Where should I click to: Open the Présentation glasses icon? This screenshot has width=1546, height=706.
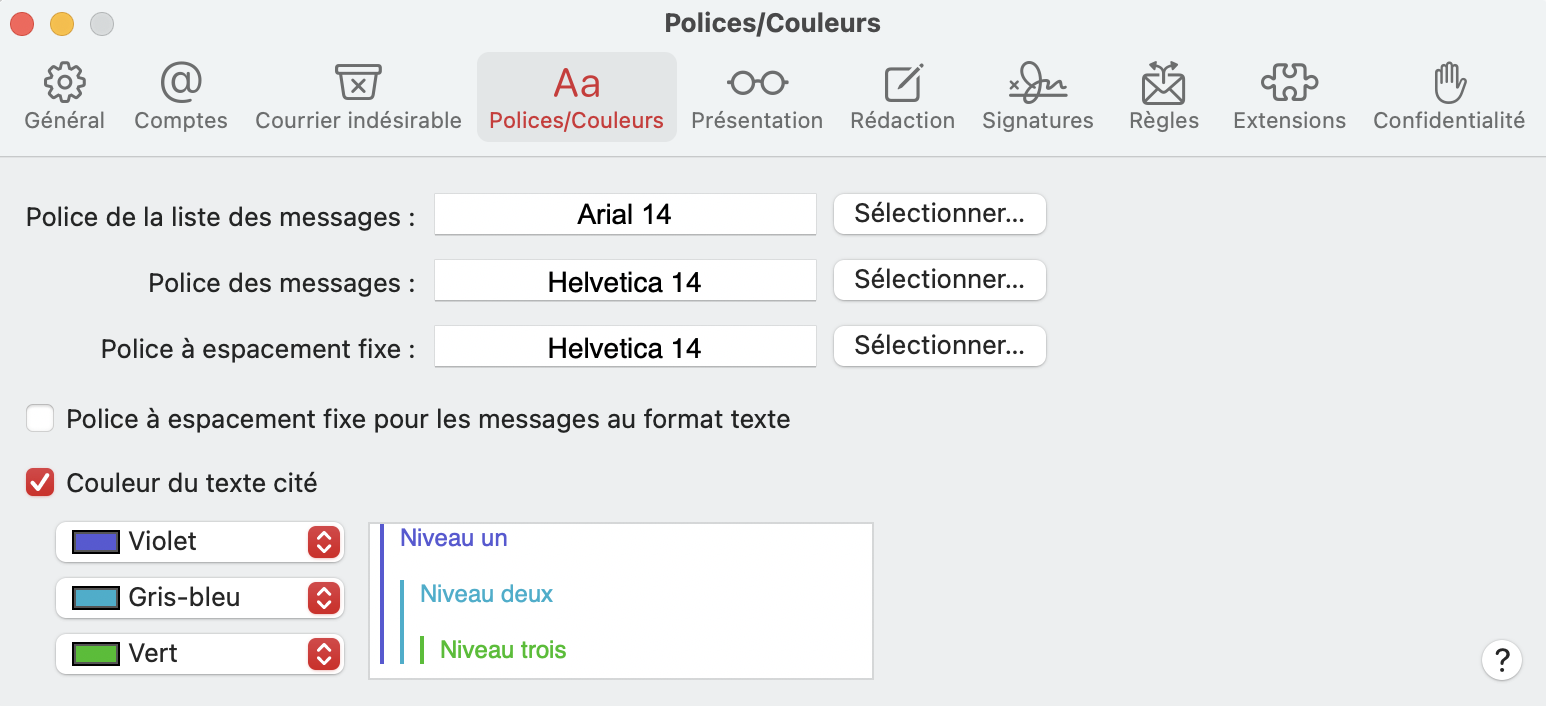757,83
